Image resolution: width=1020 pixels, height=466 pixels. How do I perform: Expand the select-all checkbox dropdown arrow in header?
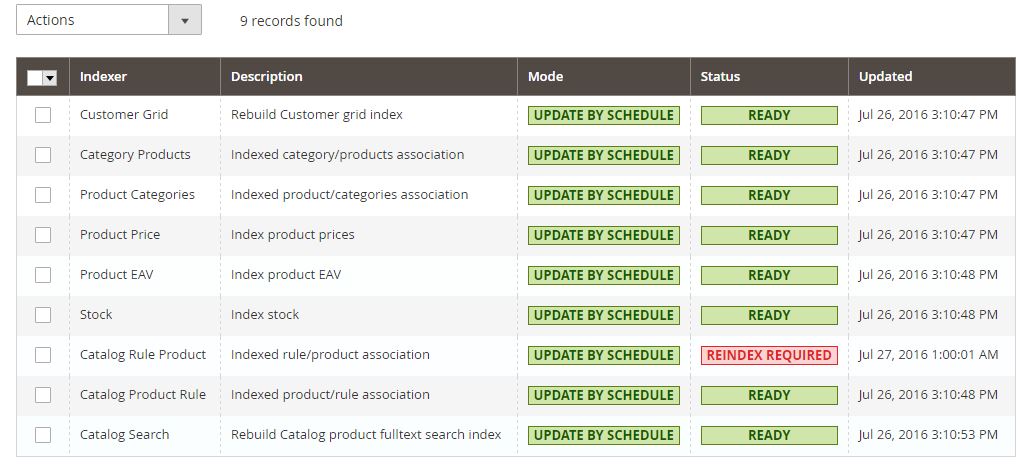(x=50, y=77)
